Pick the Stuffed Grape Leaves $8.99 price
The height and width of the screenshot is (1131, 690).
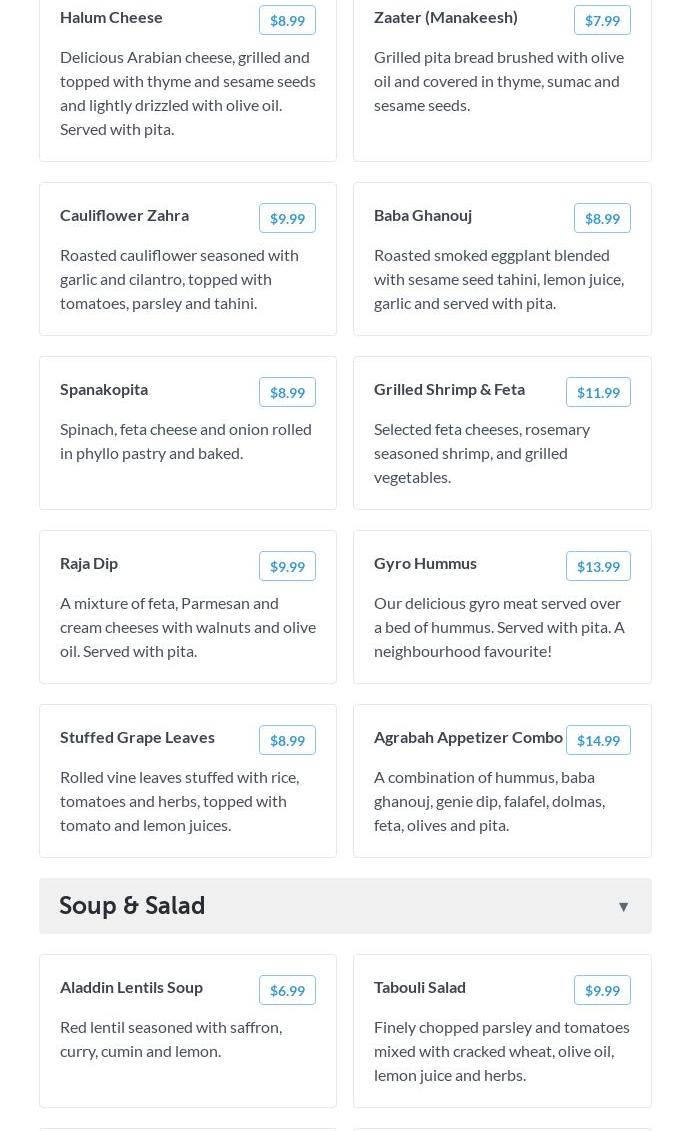tap(287, 740)
